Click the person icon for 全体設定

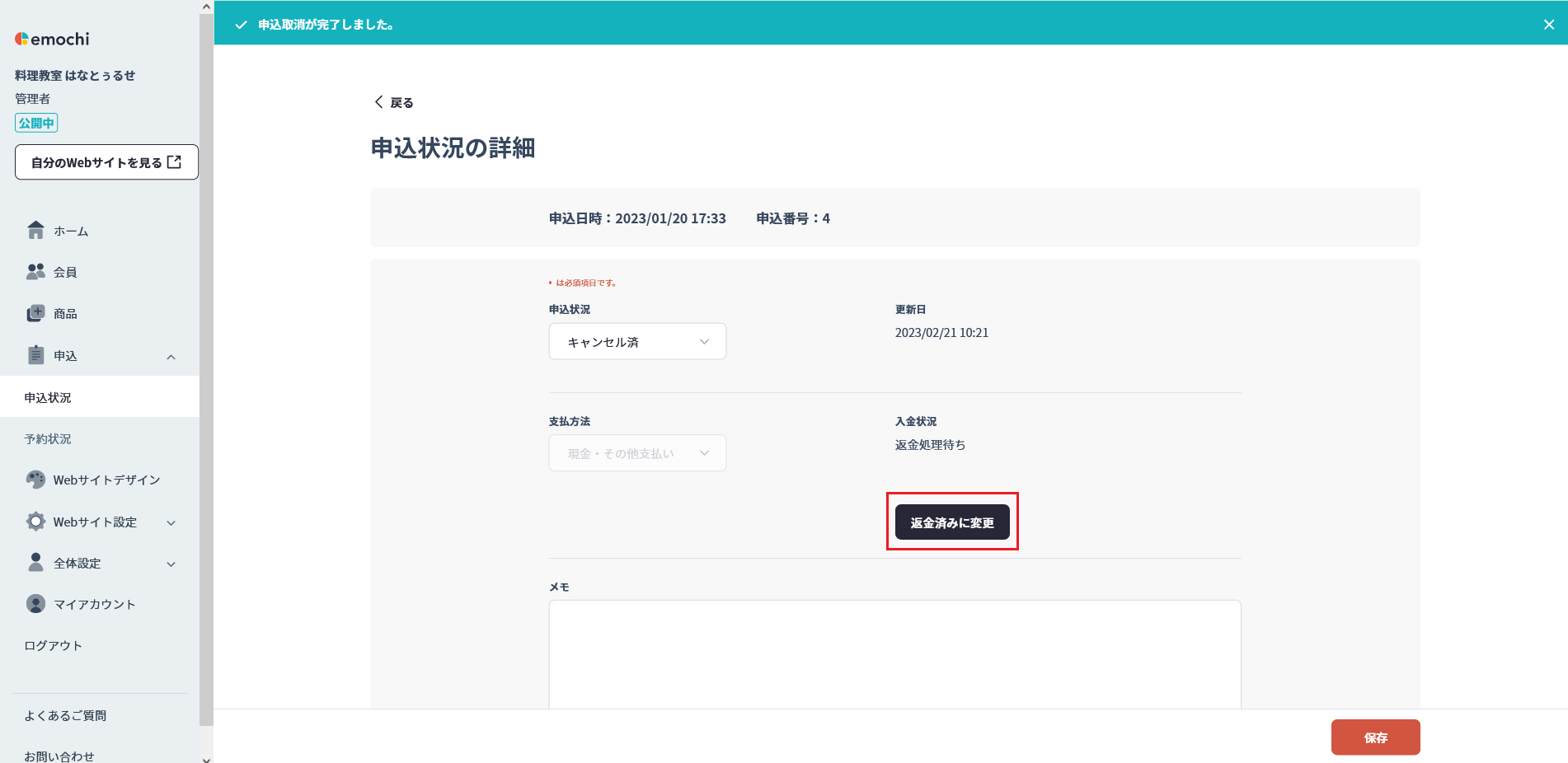click(35, 562)
